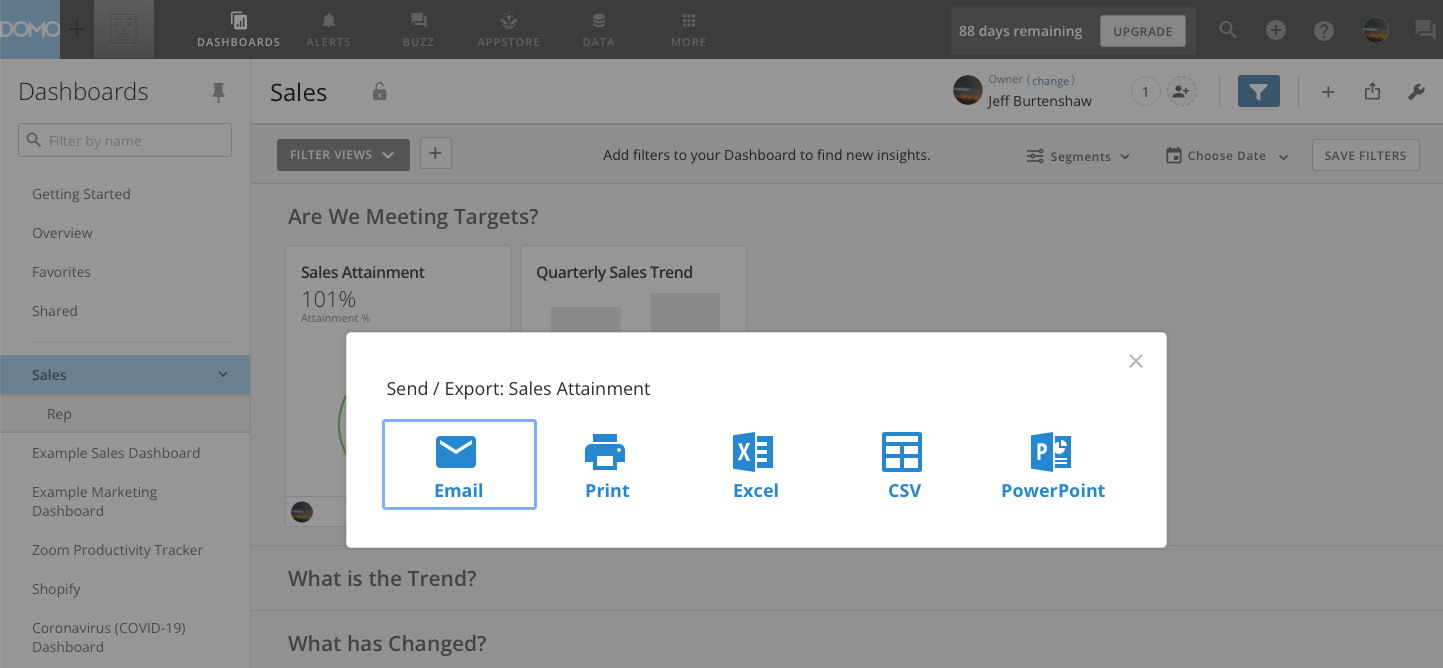Export card as CSV
Image resolution: width=1443 pixels, height=668 pixels.
point(903,465)
